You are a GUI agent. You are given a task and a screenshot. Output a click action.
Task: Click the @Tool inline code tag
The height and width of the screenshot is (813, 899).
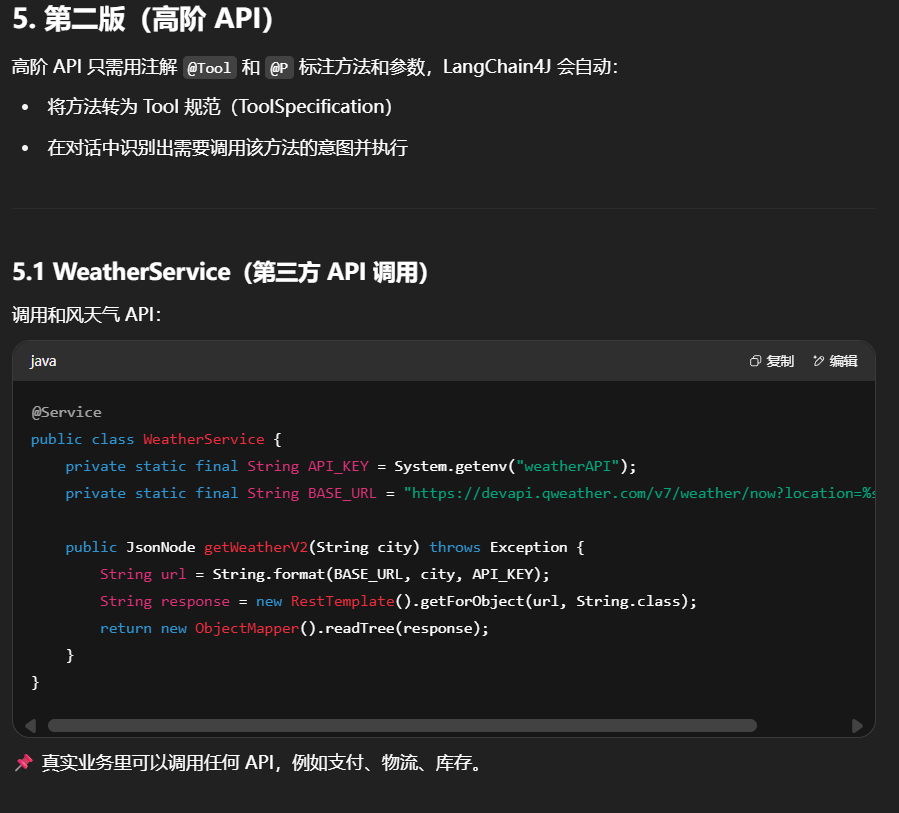209,68
